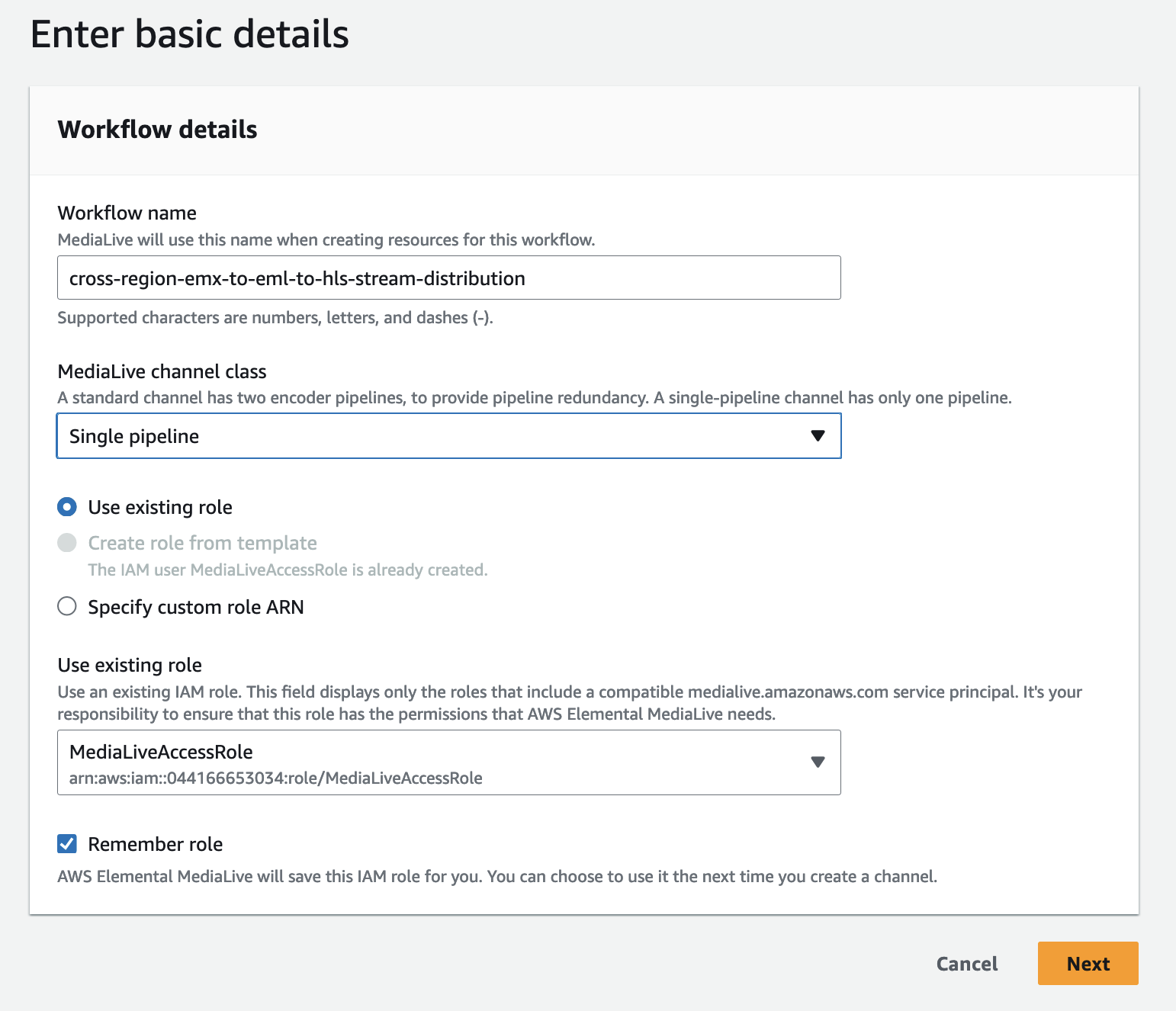Click the Remember role label text
Image resolution: width=1176 pixels, height=1011 pixels.
pos(156,844)
